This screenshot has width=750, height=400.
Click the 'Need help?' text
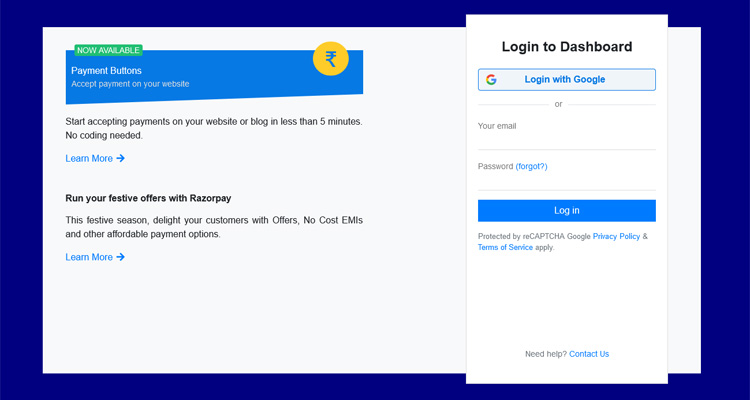[545, 354]
